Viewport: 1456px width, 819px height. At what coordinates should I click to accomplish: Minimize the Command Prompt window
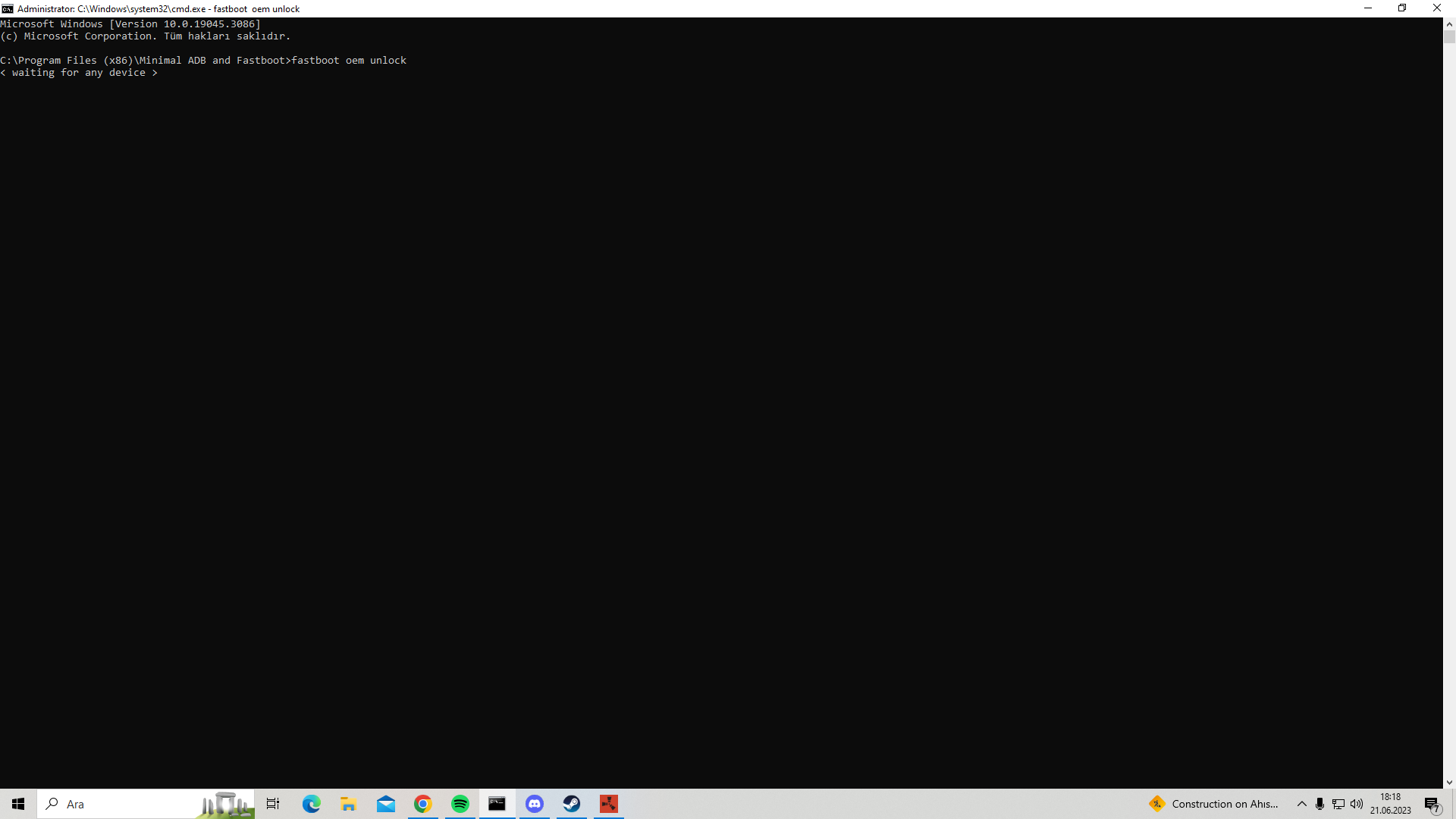[1368, 8]
